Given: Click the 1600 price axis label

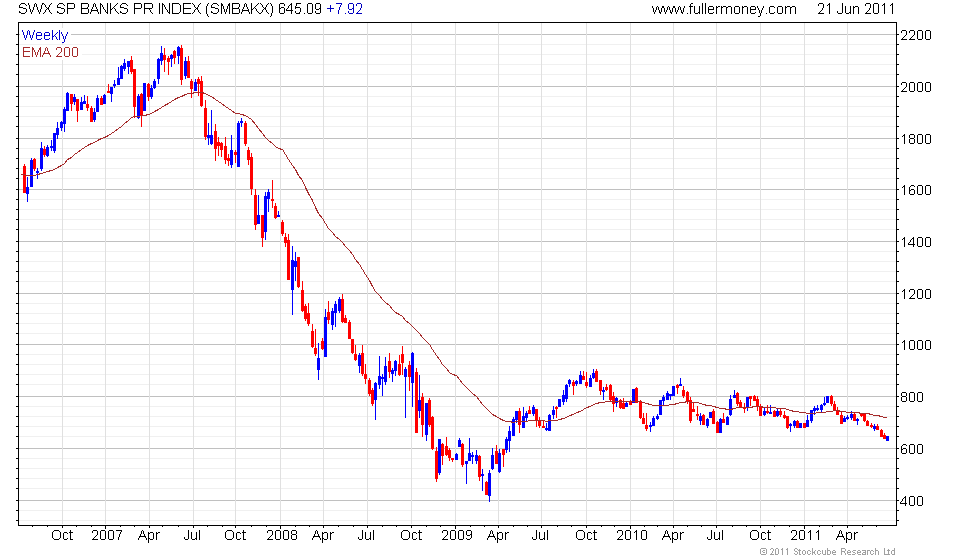Looking at the screenshot, I should [916, 191].
